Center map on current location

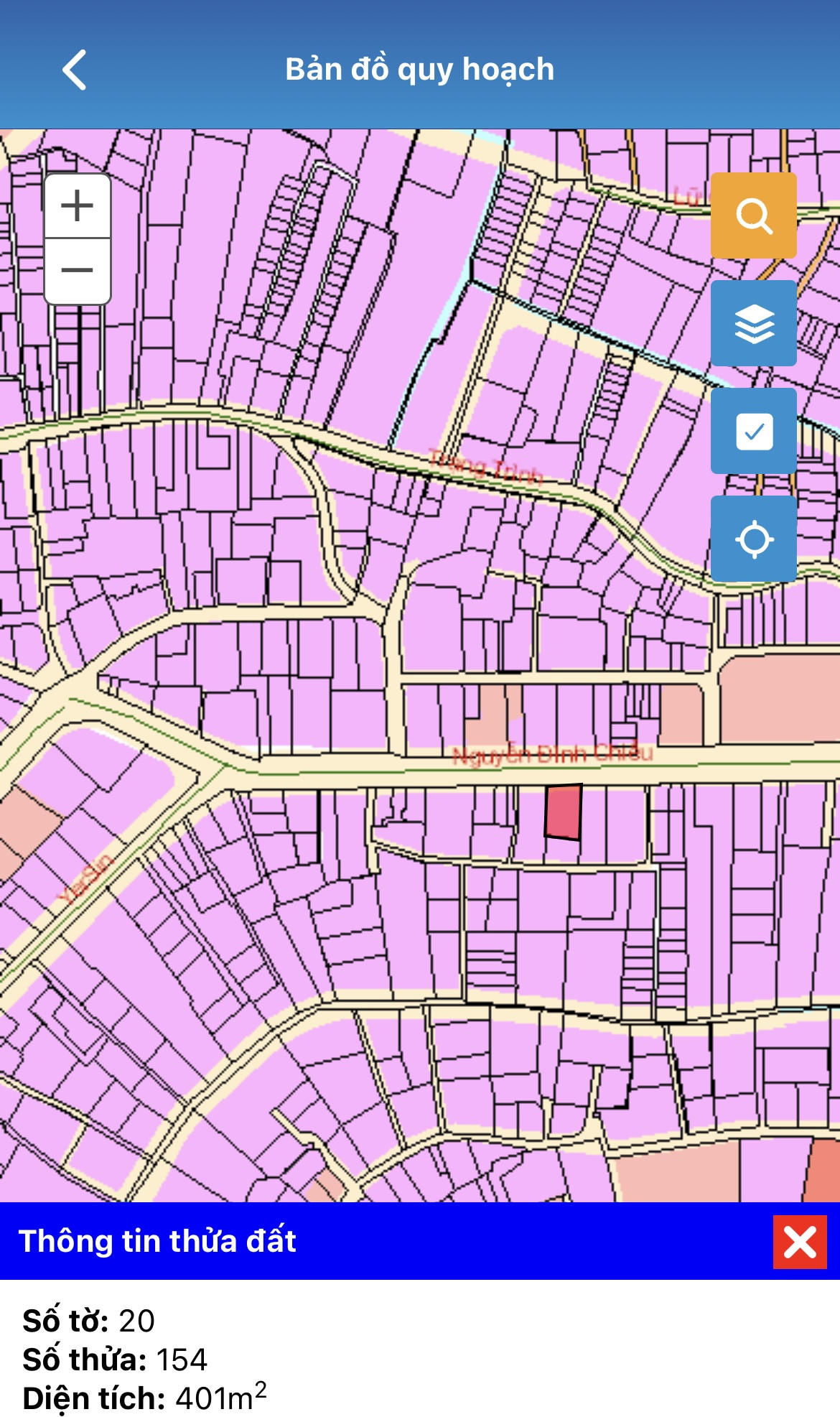pos(753,539)
